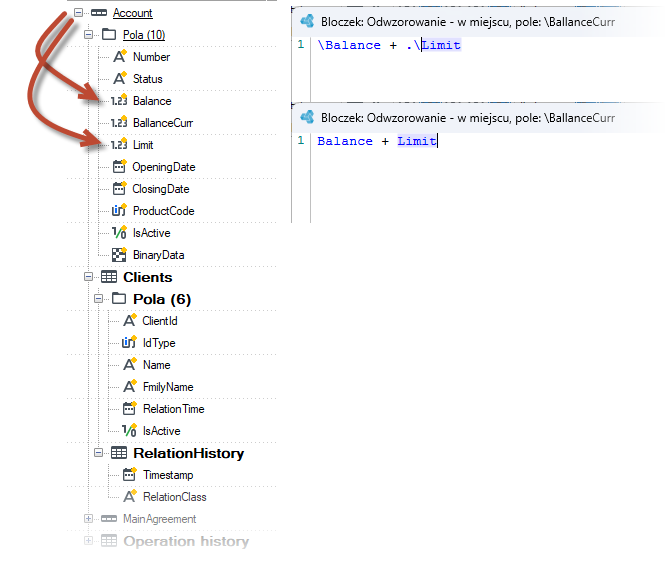Click the dictionary icon beside ProductCode
666x574 pixels.
pos(119,210)
